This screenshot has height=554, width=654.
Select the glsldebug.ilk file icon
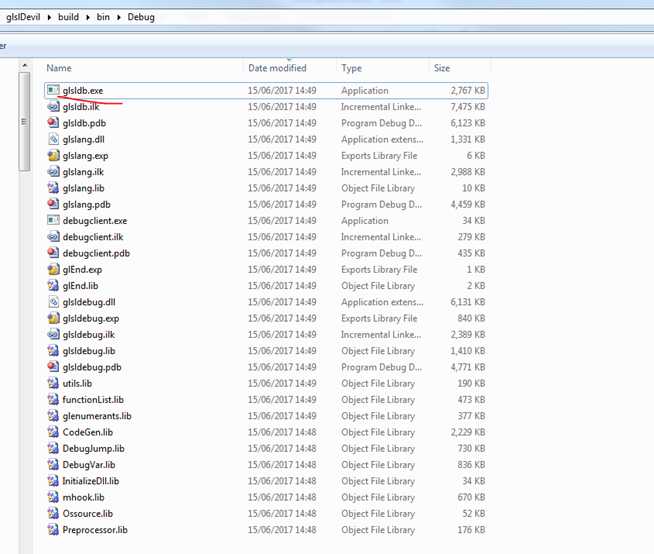click(53, 334)
